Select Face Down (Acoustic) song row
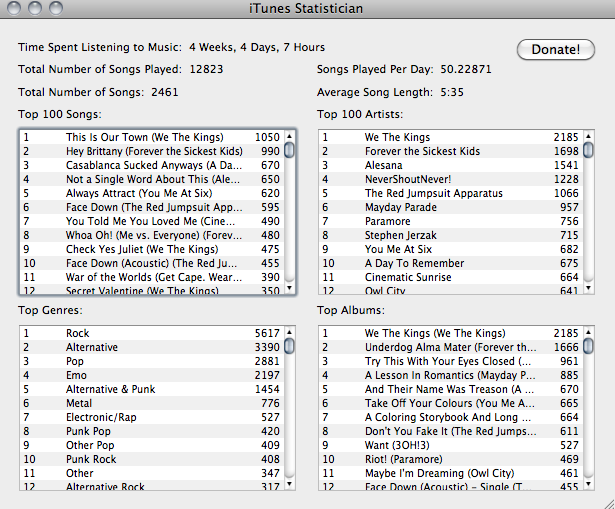Screen dimensions: 615x509 pyautogui.click(x=152, y=264)
